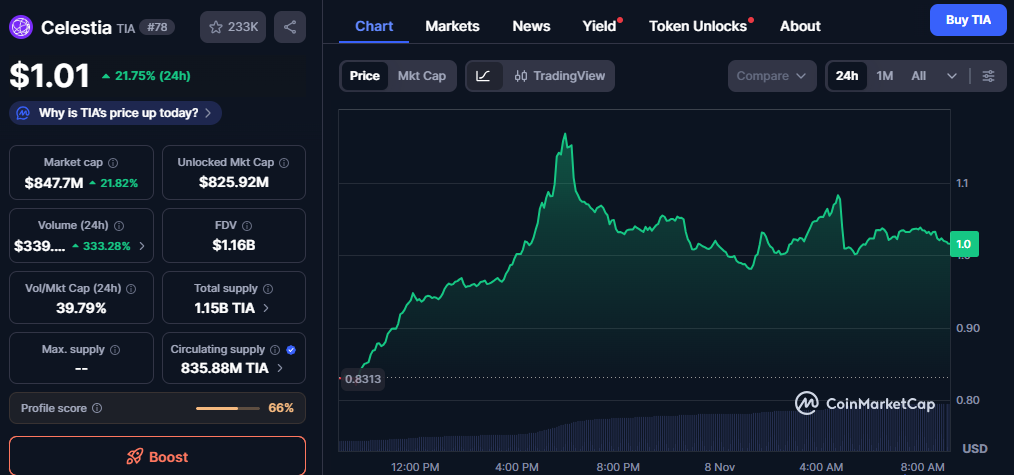Open the News tab

532,26
